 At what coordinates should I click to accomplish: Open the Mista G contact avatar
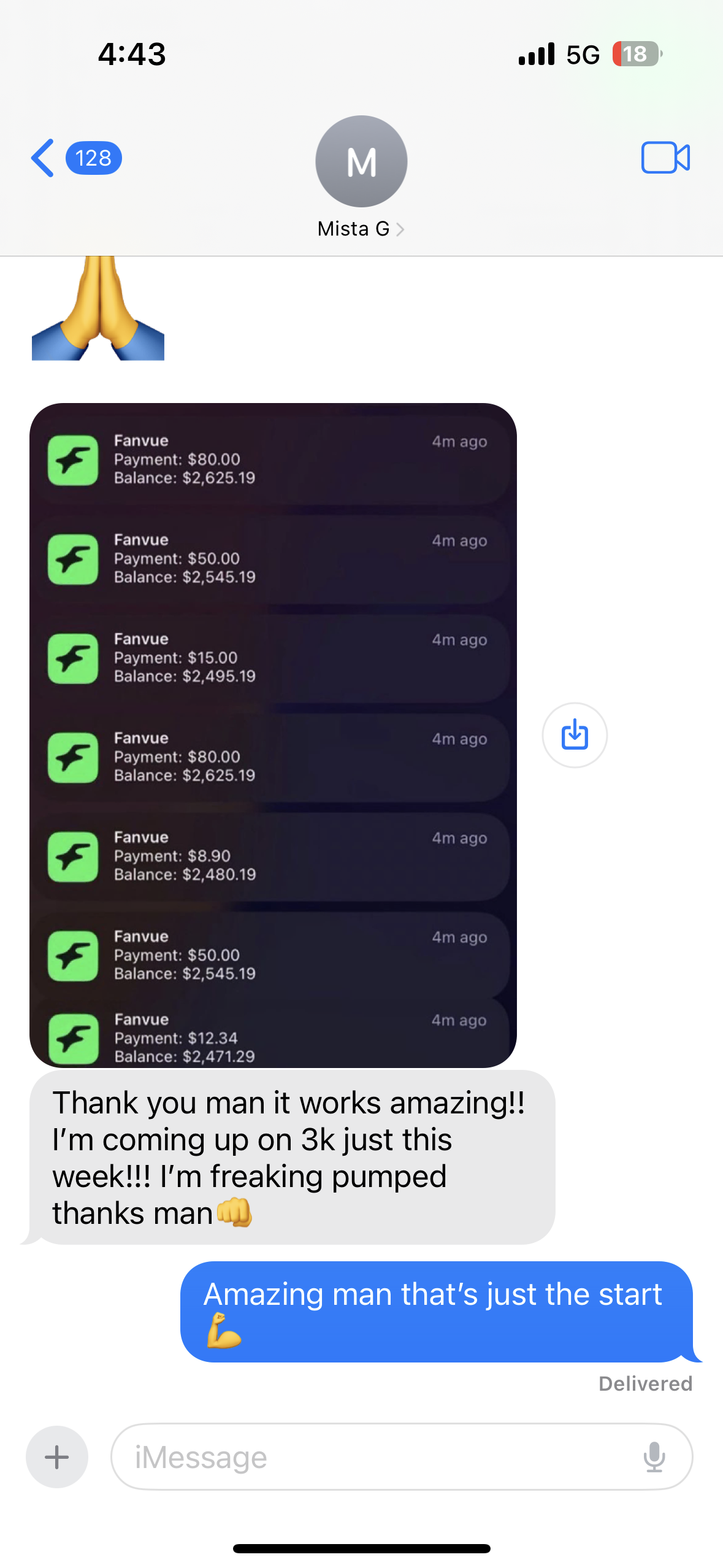361,161
